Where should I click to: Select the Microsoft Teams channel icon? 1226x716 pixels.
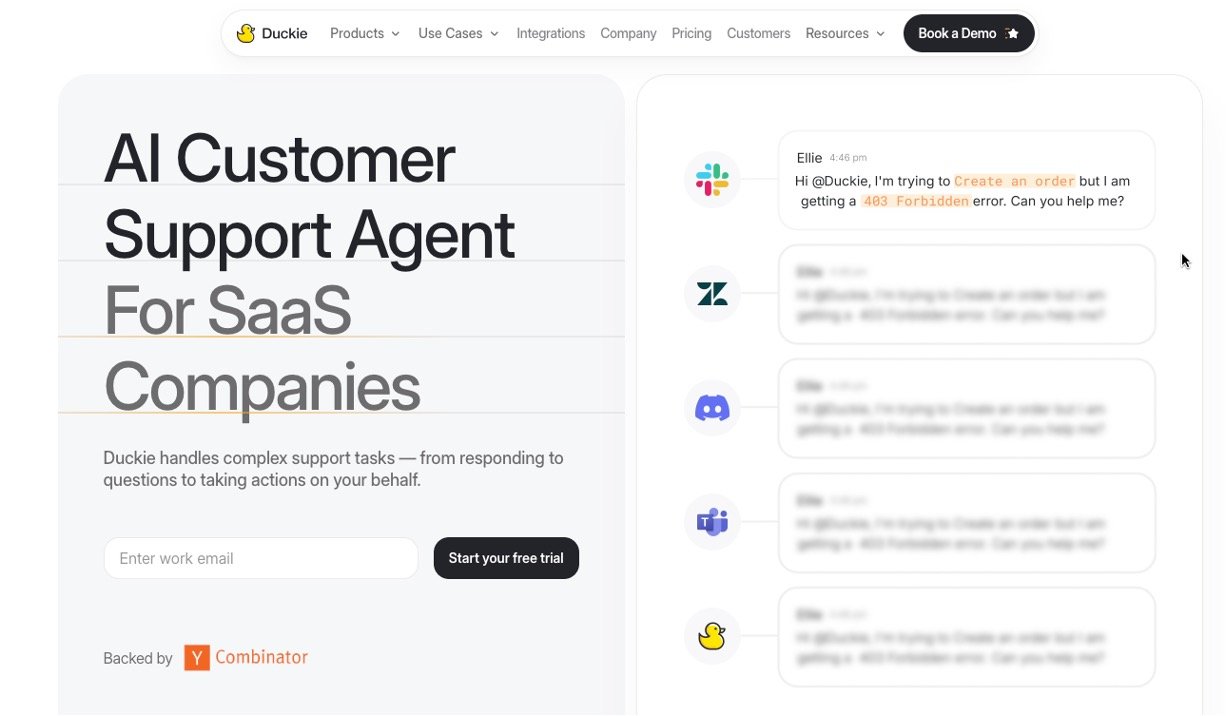712,522
